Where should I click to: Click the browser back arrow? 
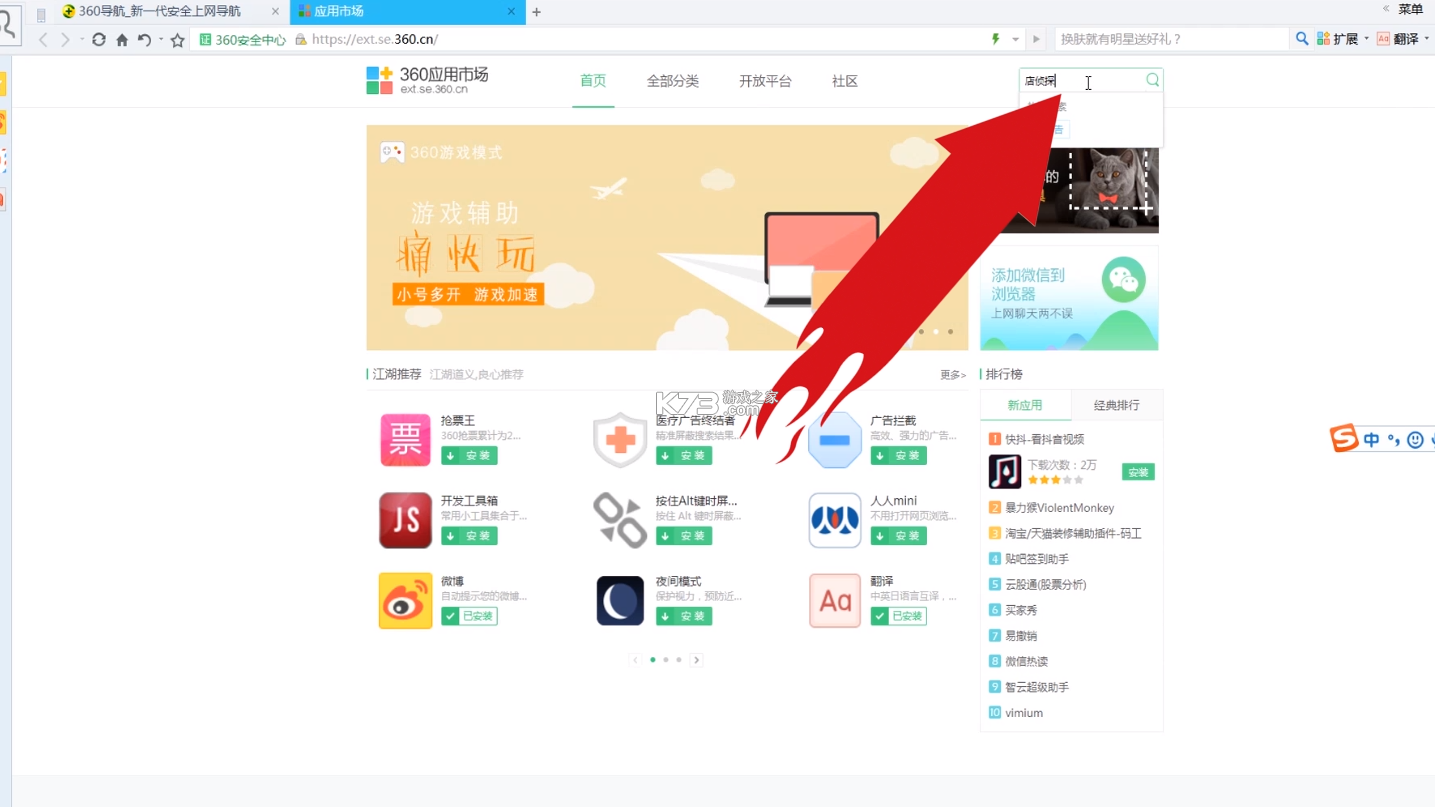coord(43,40)
